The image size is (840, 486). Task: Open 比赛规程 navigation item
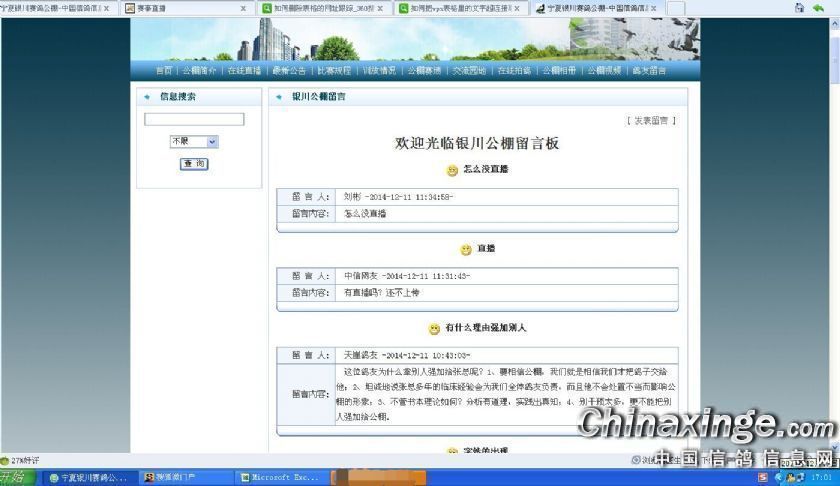click(334, 71)
